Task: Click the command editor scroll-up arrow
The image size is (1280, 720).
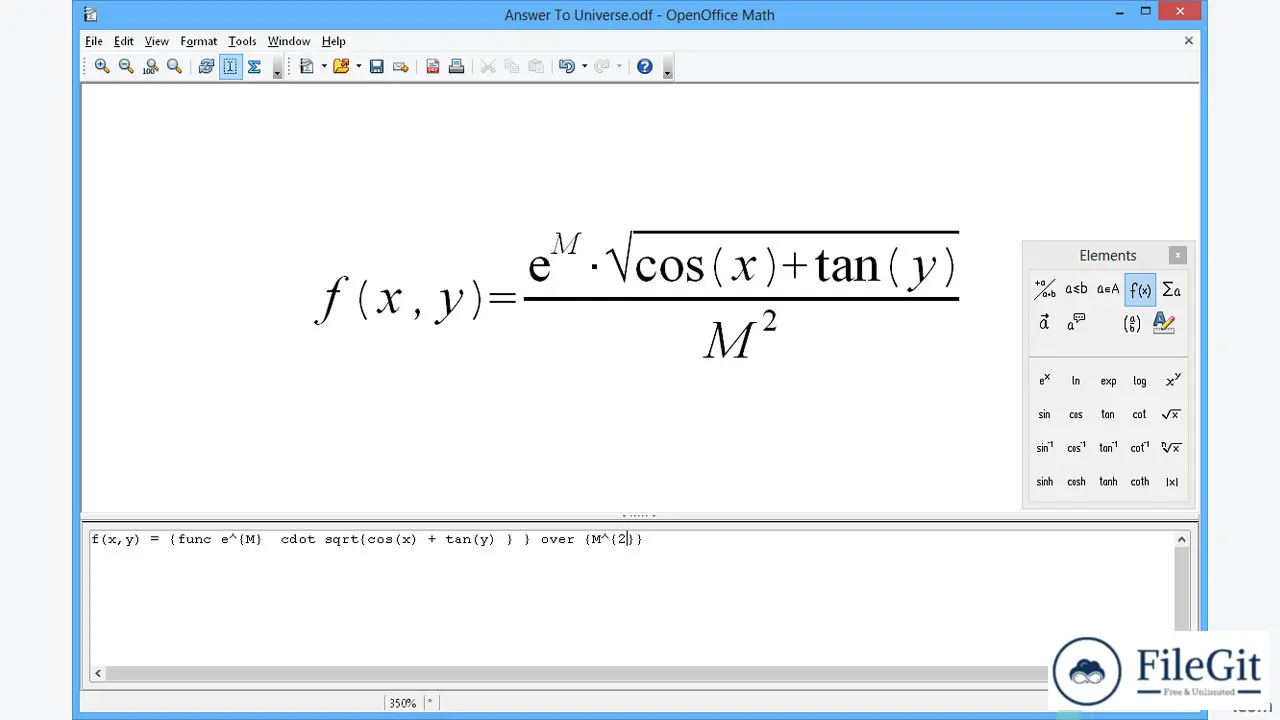Action: pyautogui.click(x=1182, y=540)
